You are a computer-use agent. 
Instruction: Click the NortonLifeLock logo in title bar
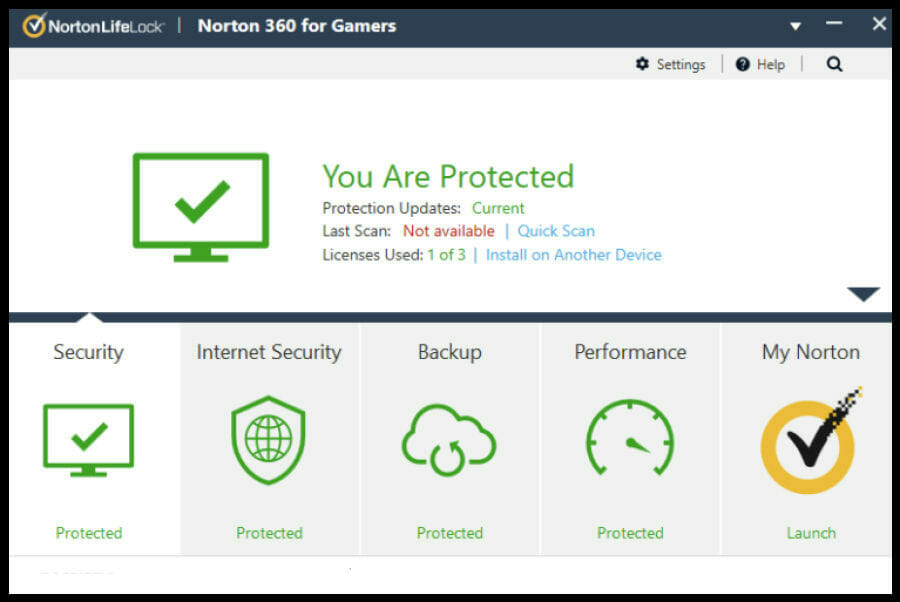point(94,26)
